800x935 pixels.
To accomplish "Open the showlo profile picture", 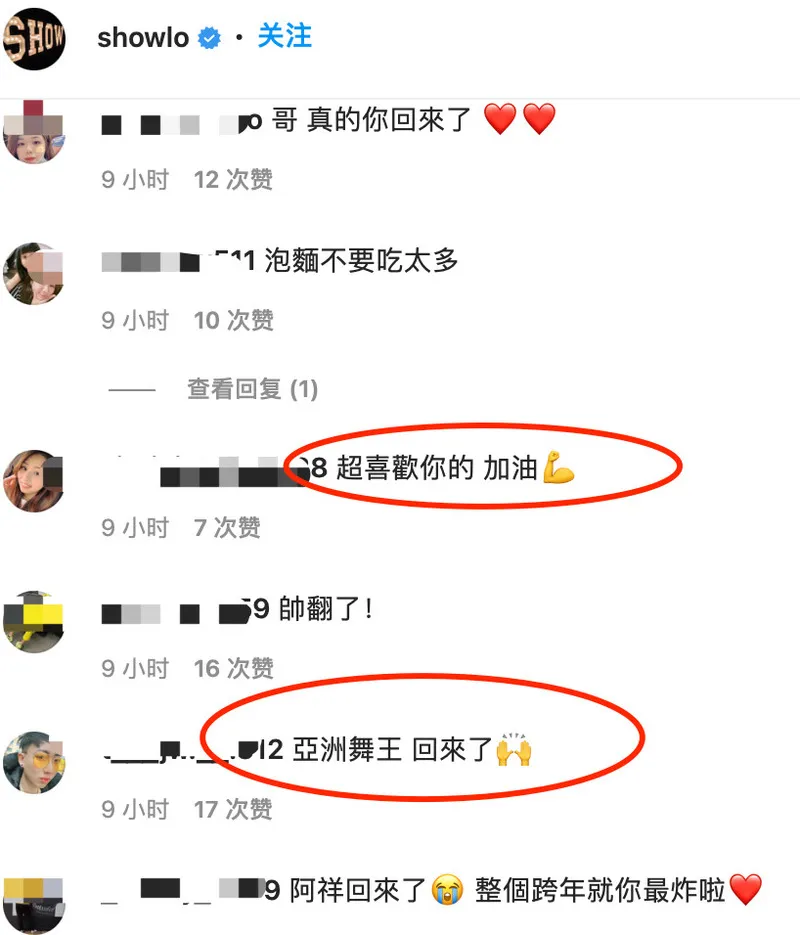I will [33, 39].
